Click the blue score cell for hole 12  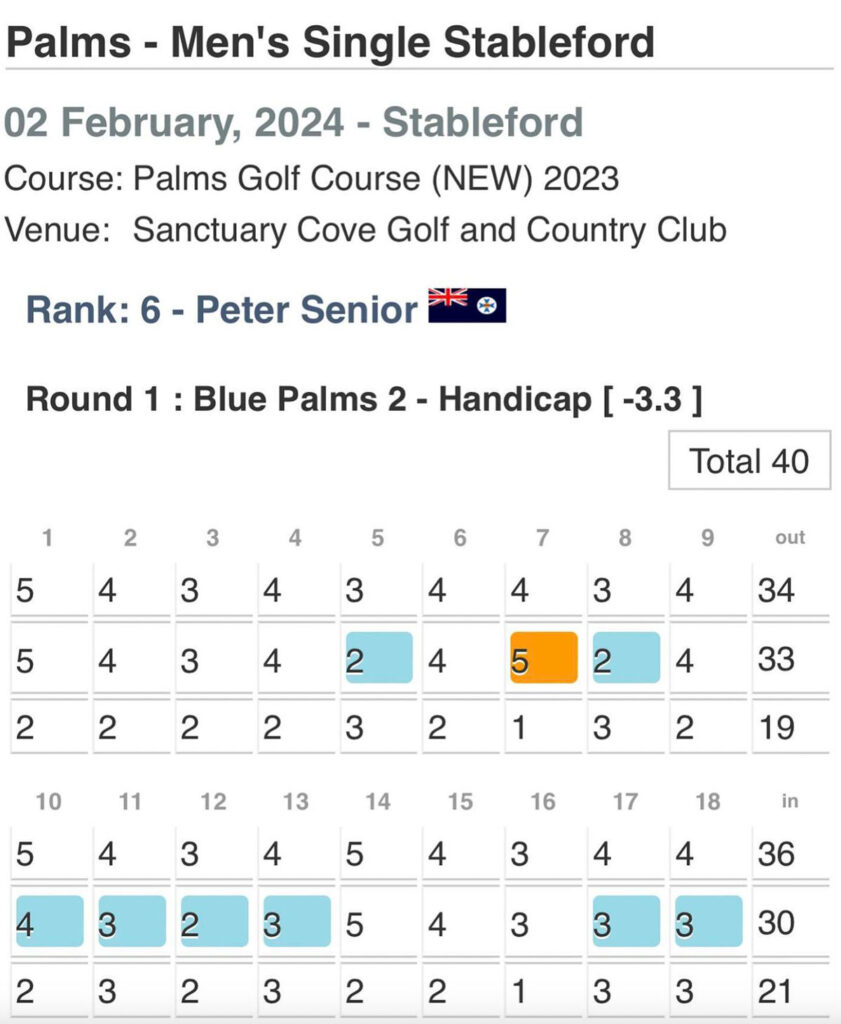214,921
